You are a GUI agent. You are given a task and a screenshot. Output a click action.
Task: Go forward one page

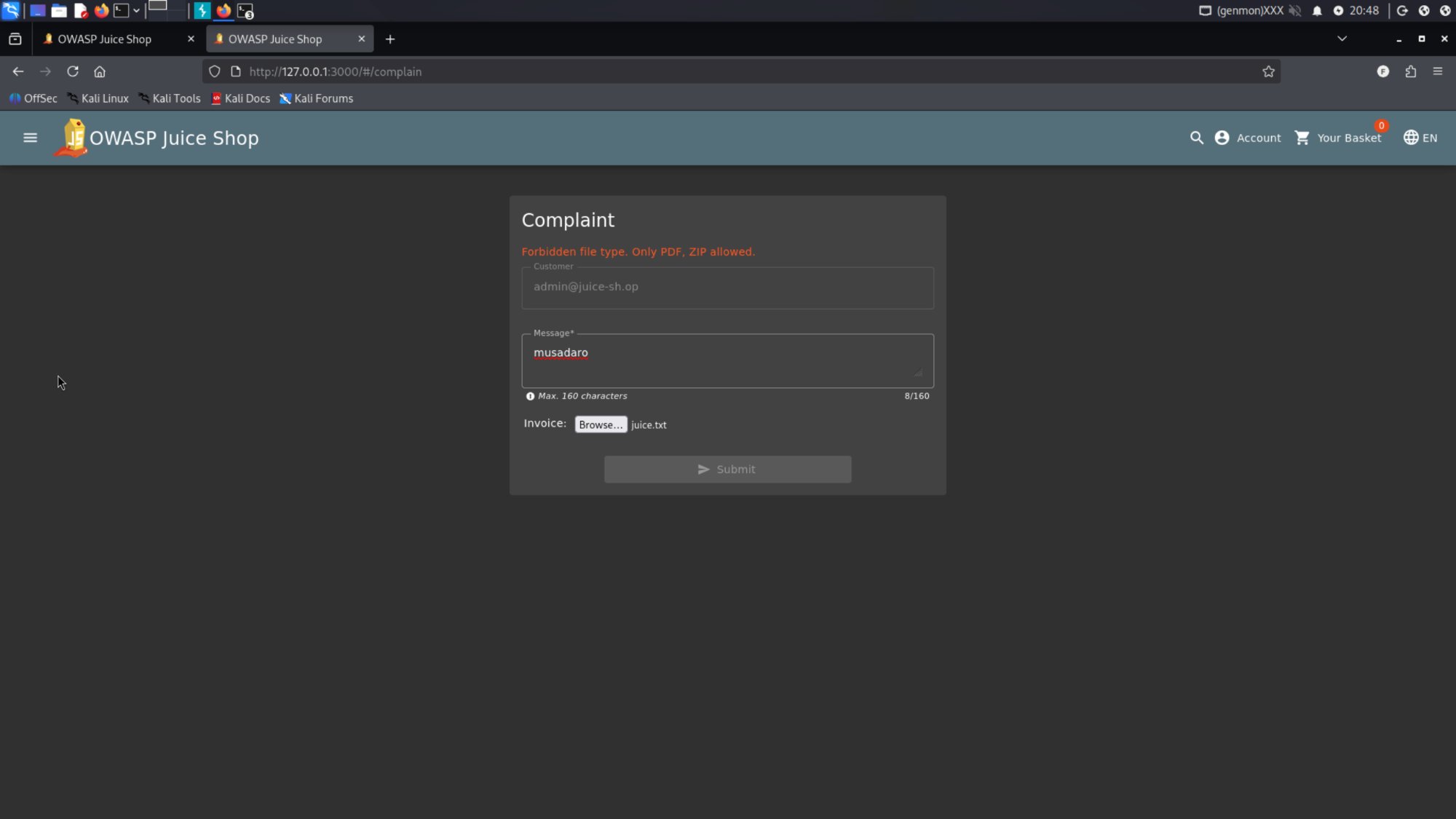45,71
